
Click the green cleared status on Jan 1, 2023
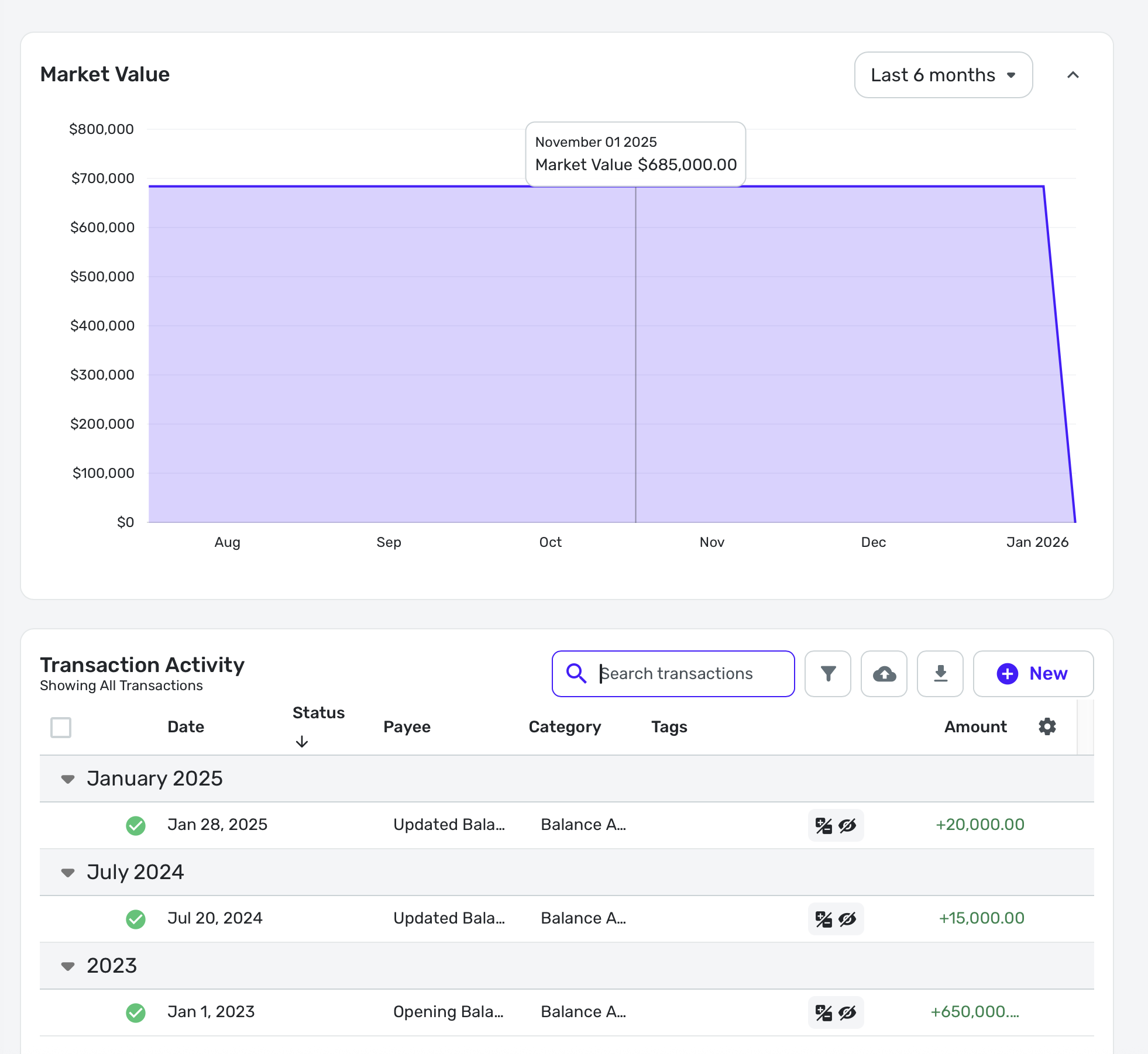tap(136, 1012)
